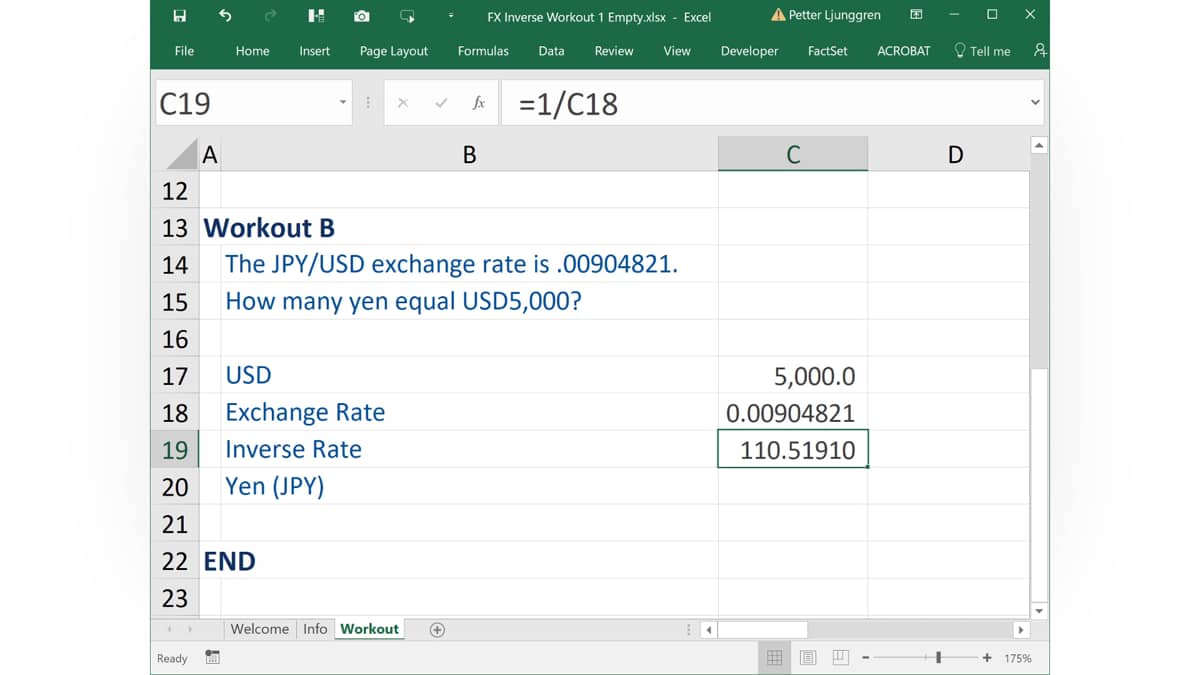Click the Workout B heading cell
Image resolution: width=1200 pixels, height=675 pixels.
click(269, 228)
